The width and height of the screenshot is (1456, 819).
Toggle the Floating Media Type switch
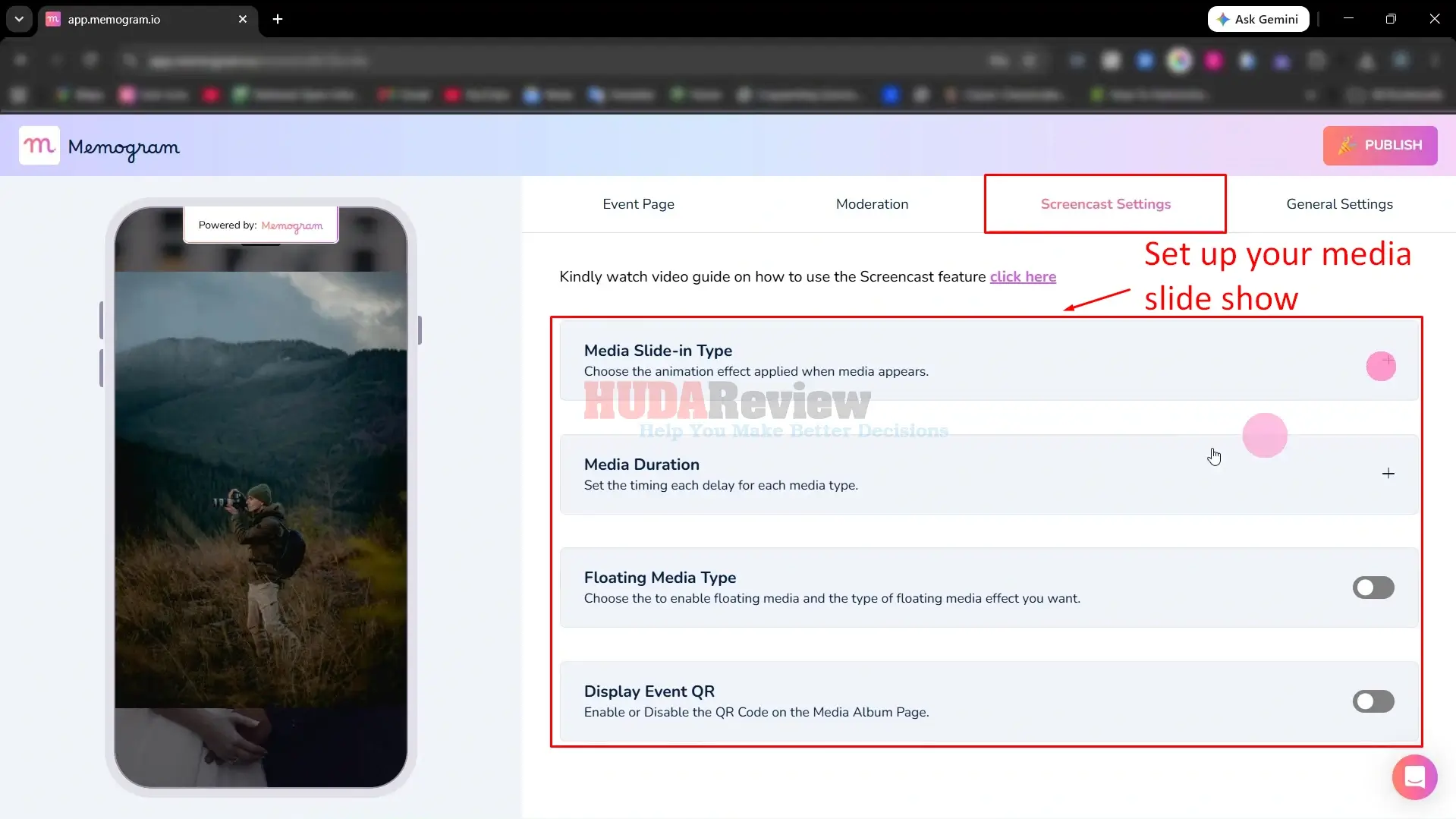coord(1373,587)
